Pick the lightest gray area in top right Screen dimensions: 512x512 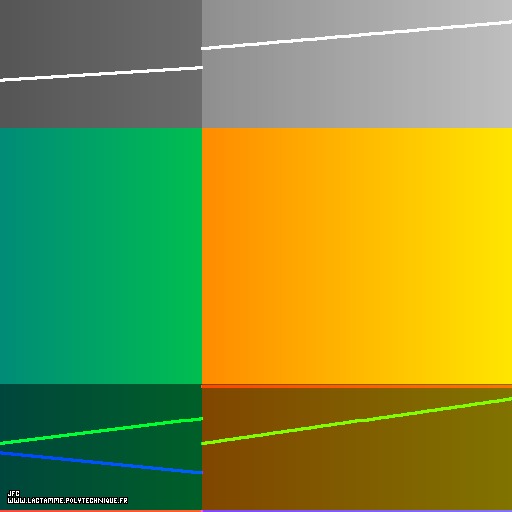coord(497,64)
